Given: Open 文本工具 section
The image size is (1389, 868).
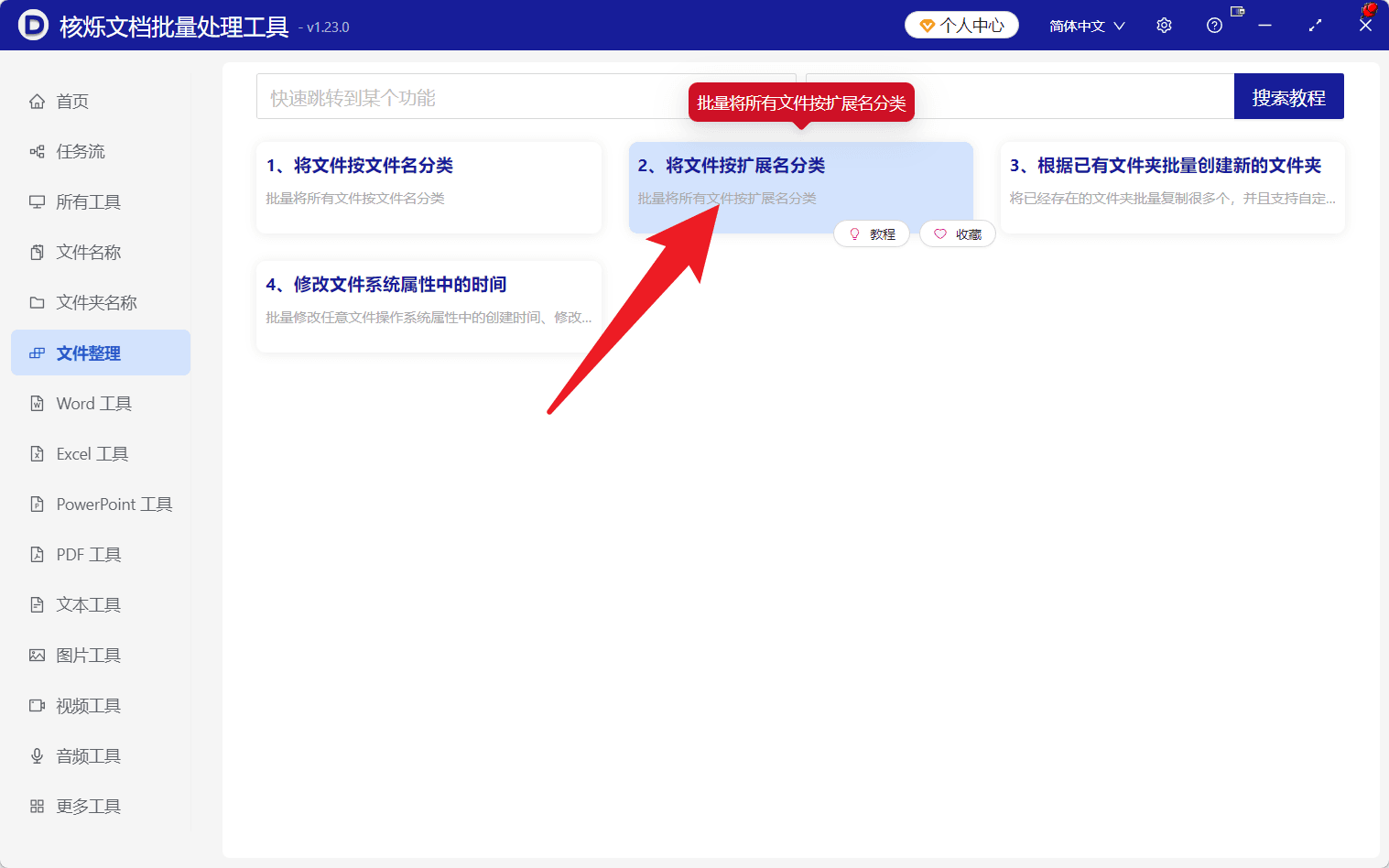Looking at the screenshot, I should point(101,605).
